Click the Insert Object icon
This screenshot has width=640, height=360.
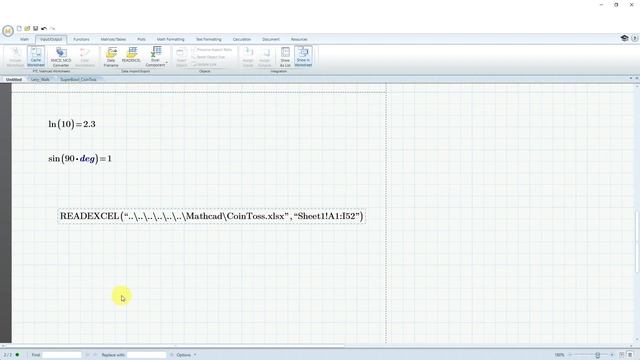click(x=181, y=57)
